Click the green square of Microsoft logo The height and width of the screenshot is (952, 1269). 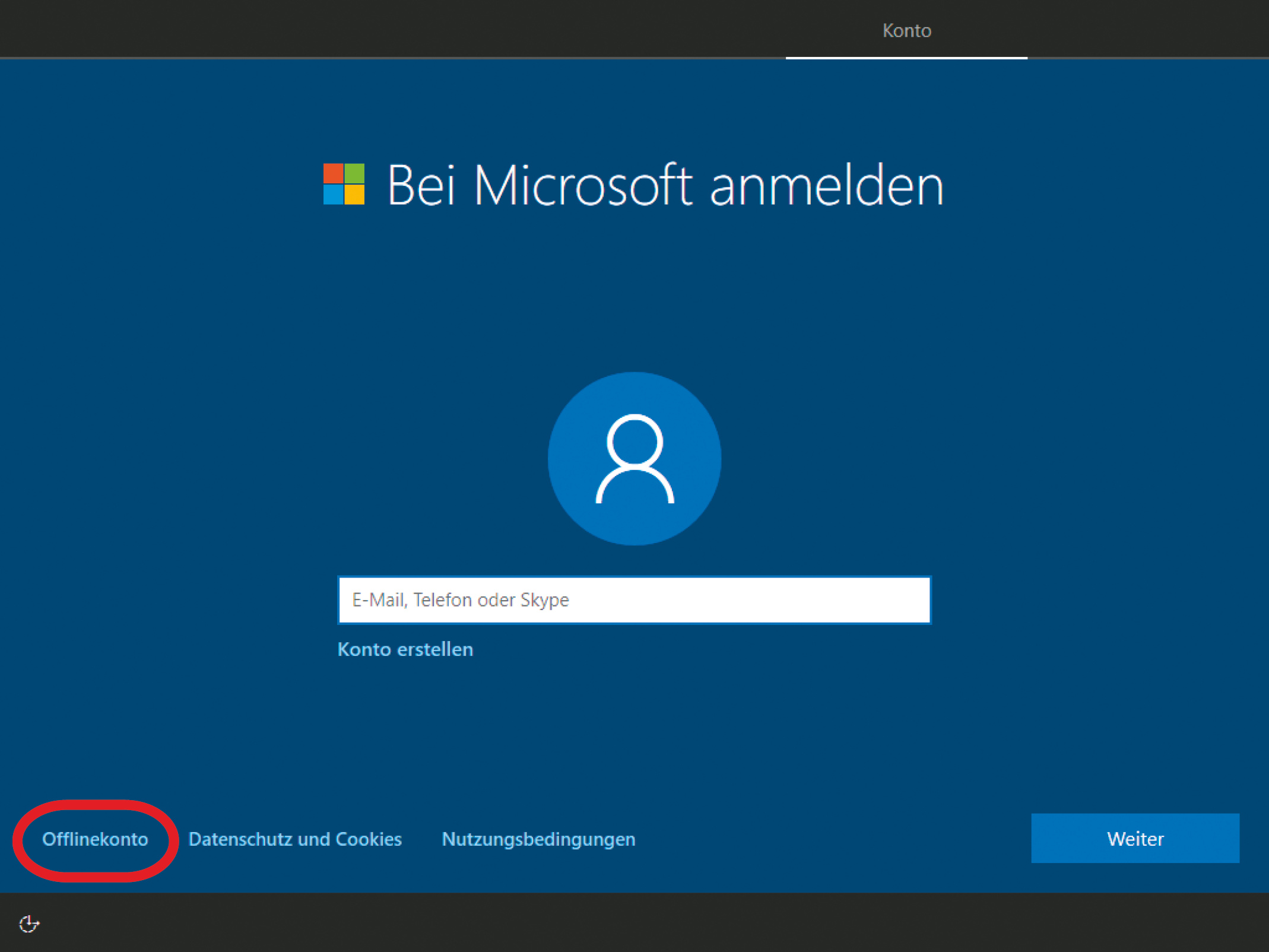click(x=354, y=173)
